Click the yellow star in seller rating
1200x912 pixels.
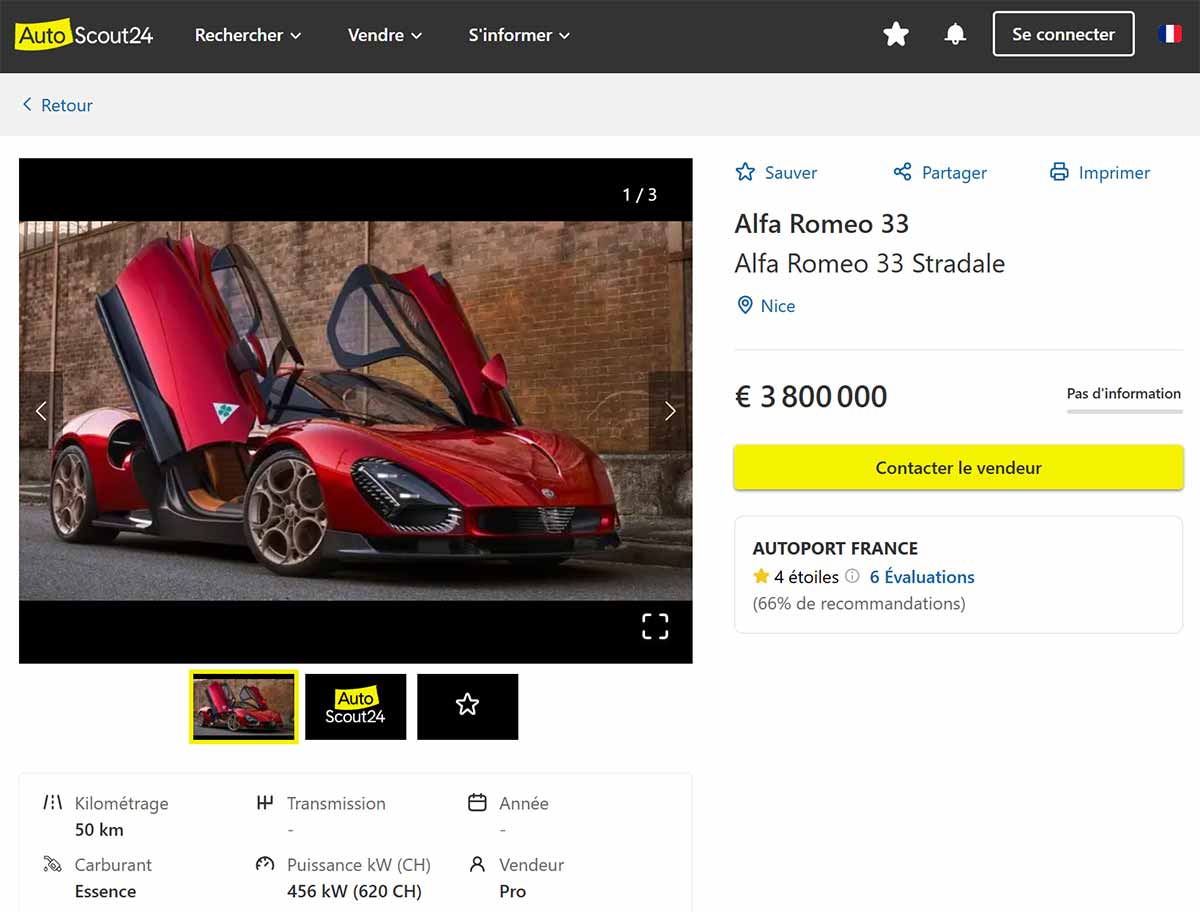click(761, 576)
